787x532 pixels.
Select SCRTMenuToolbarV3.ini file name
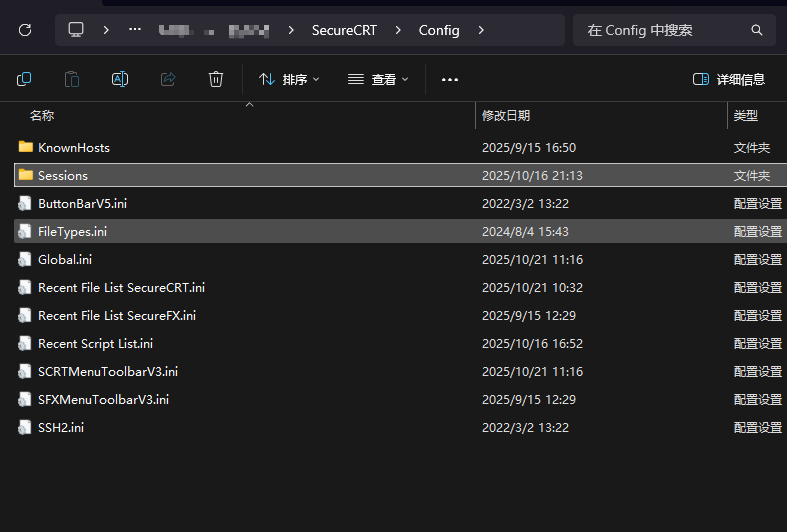(108, 372)
